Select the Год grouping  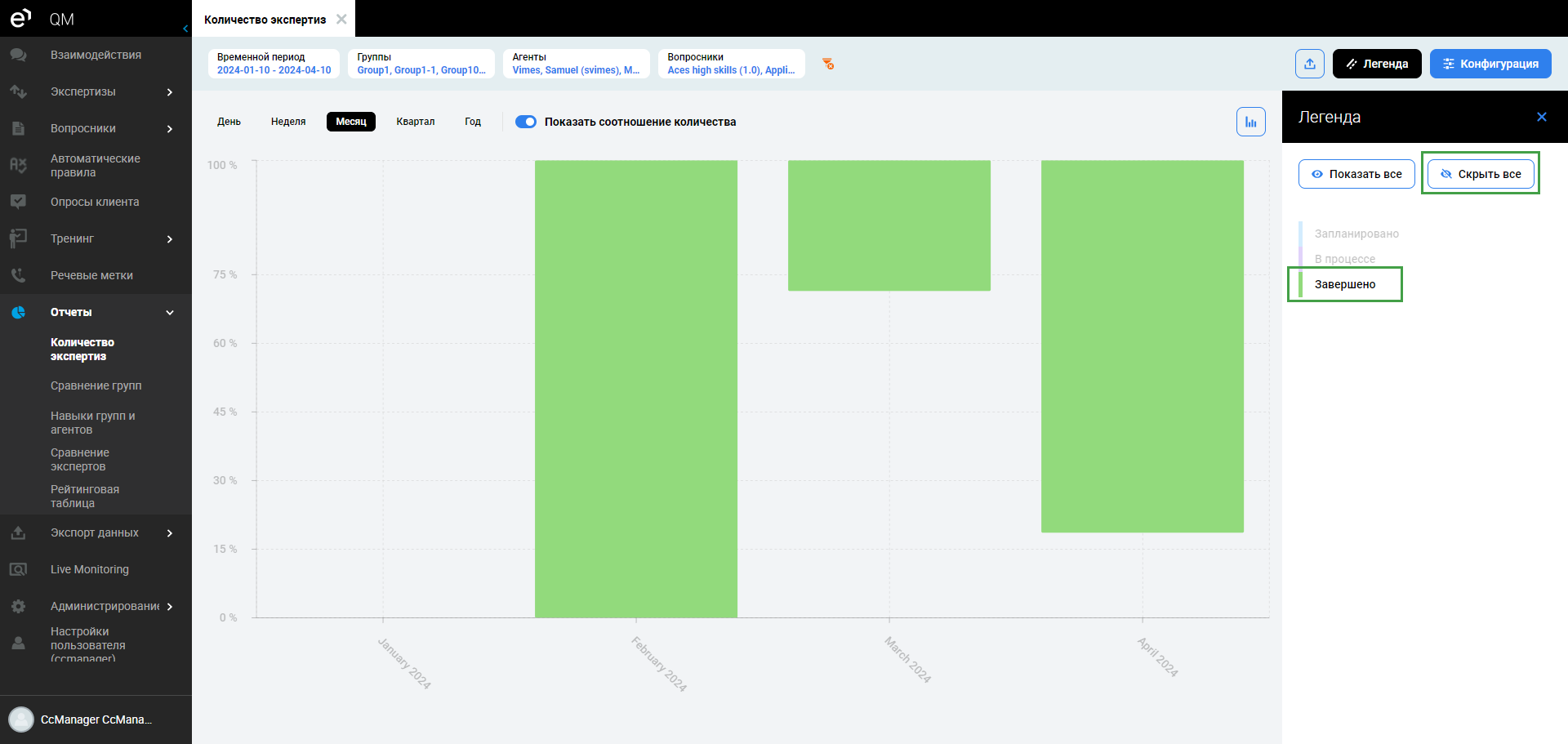[x=473, y=122]
